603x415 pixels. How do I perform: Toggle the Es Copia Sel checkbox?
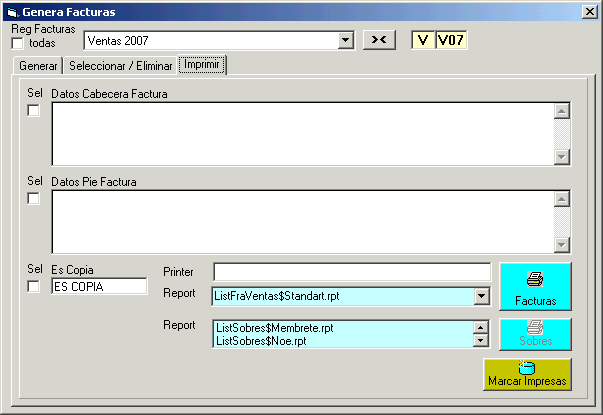pyautogui.click(x=33, y=287)
